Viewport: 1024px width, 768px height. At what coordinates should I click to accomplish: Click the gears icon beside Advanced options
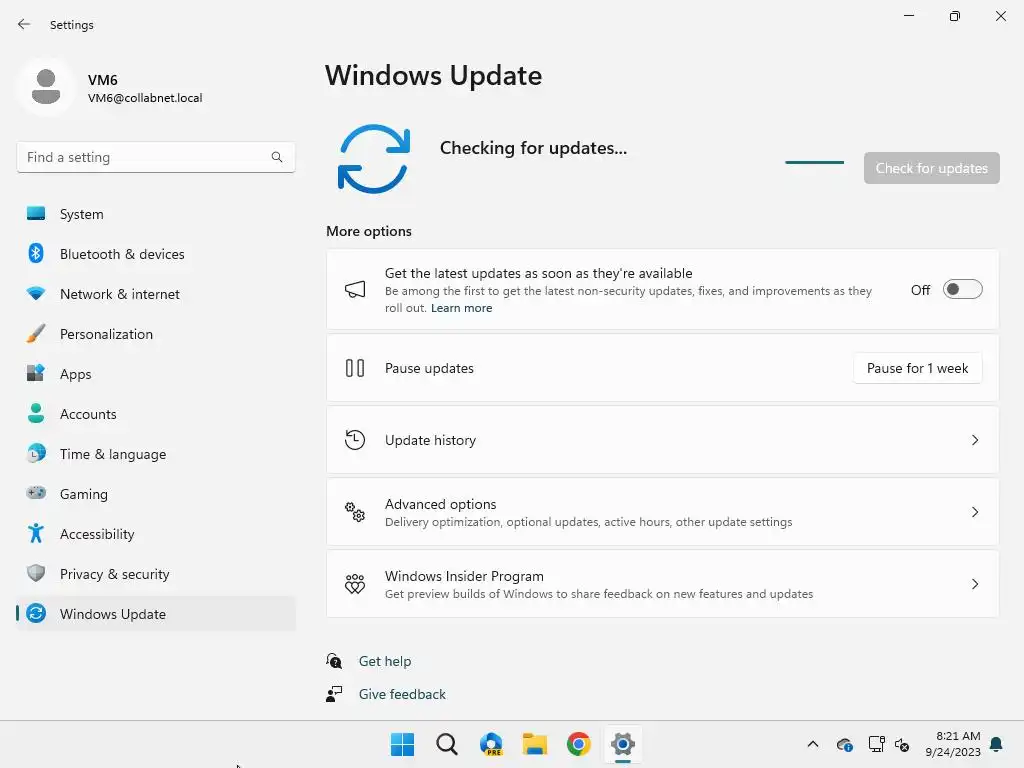pyautogui.click(x=355, y=512)
